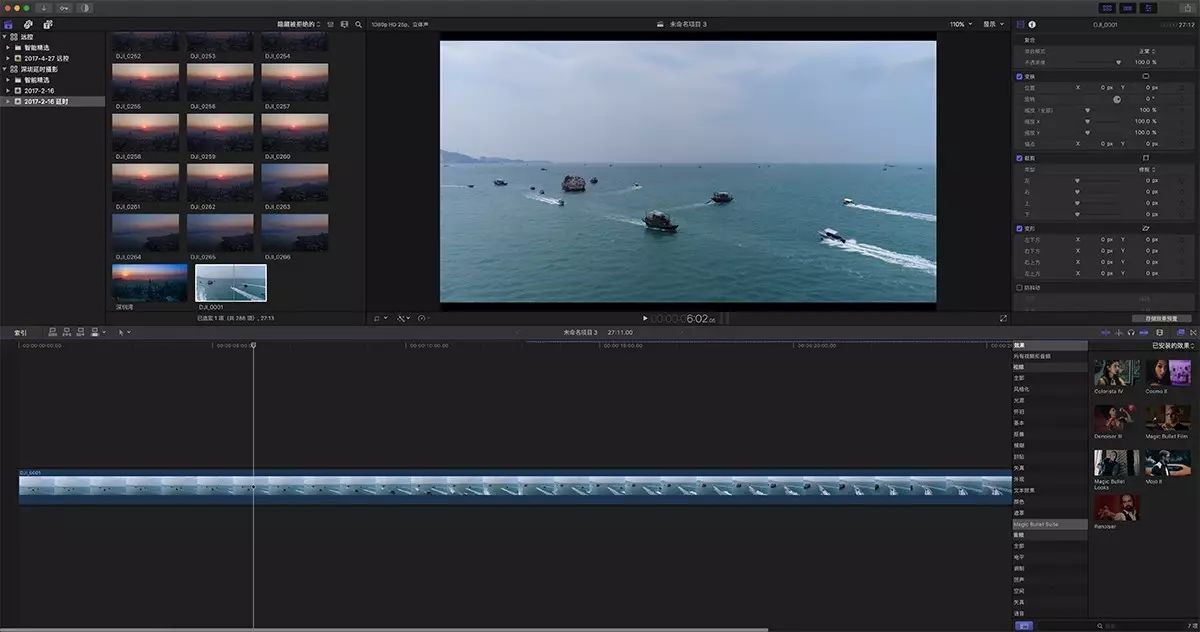Uncheck the 变换 checkbox in inspector

pyautogui.click(x=1019, y=76)
